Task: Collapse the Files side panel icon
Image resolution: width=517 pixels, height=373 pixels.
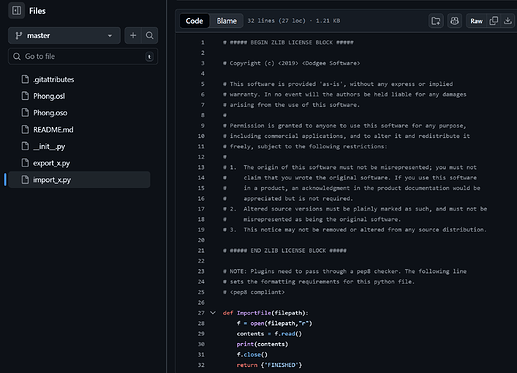Action: [16, 11]
